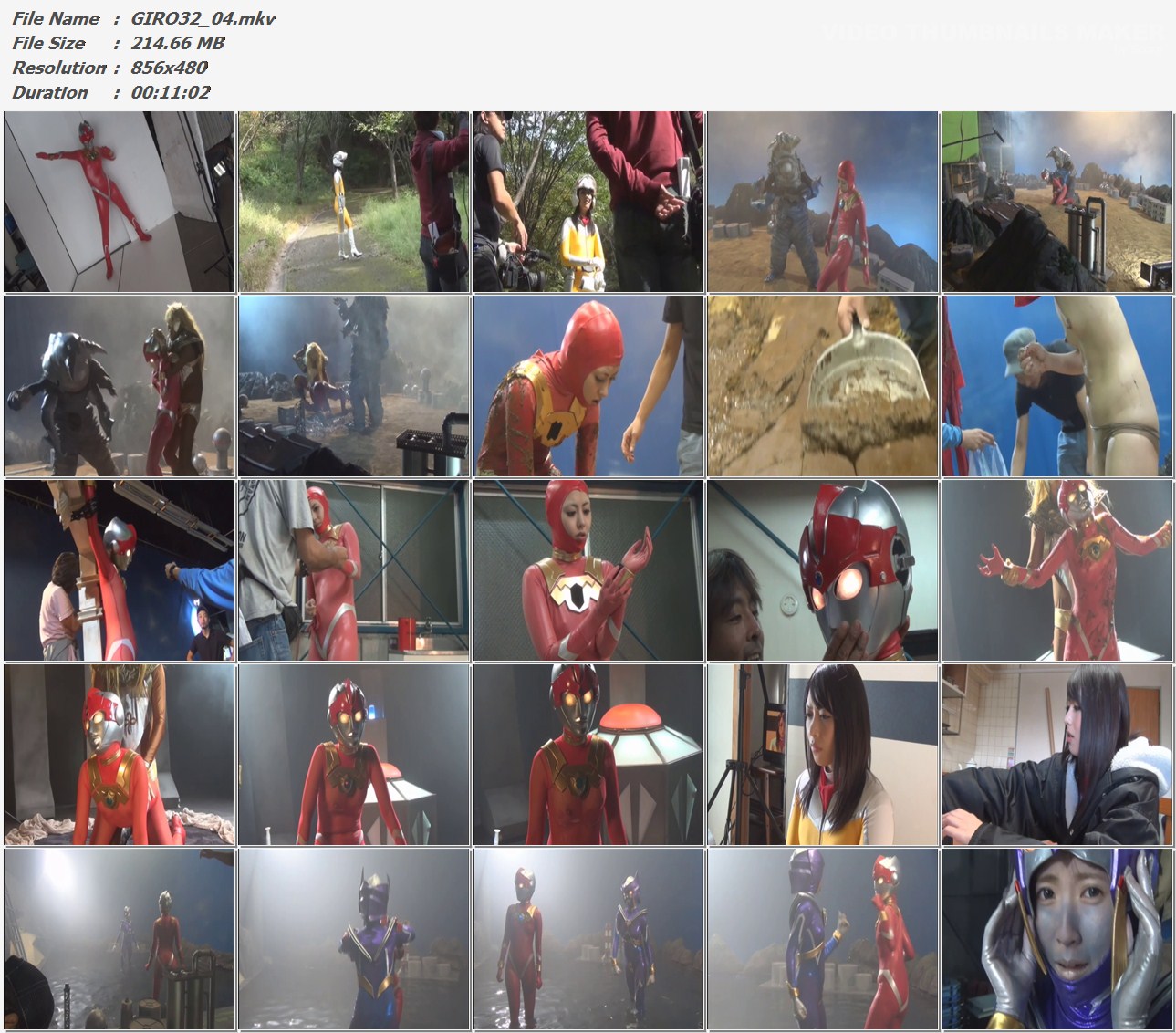This screenshot has height=1033, width=1176.
Task: Select foggy thumbnail with two distant figures and crew
Action: tap(120, 938)
